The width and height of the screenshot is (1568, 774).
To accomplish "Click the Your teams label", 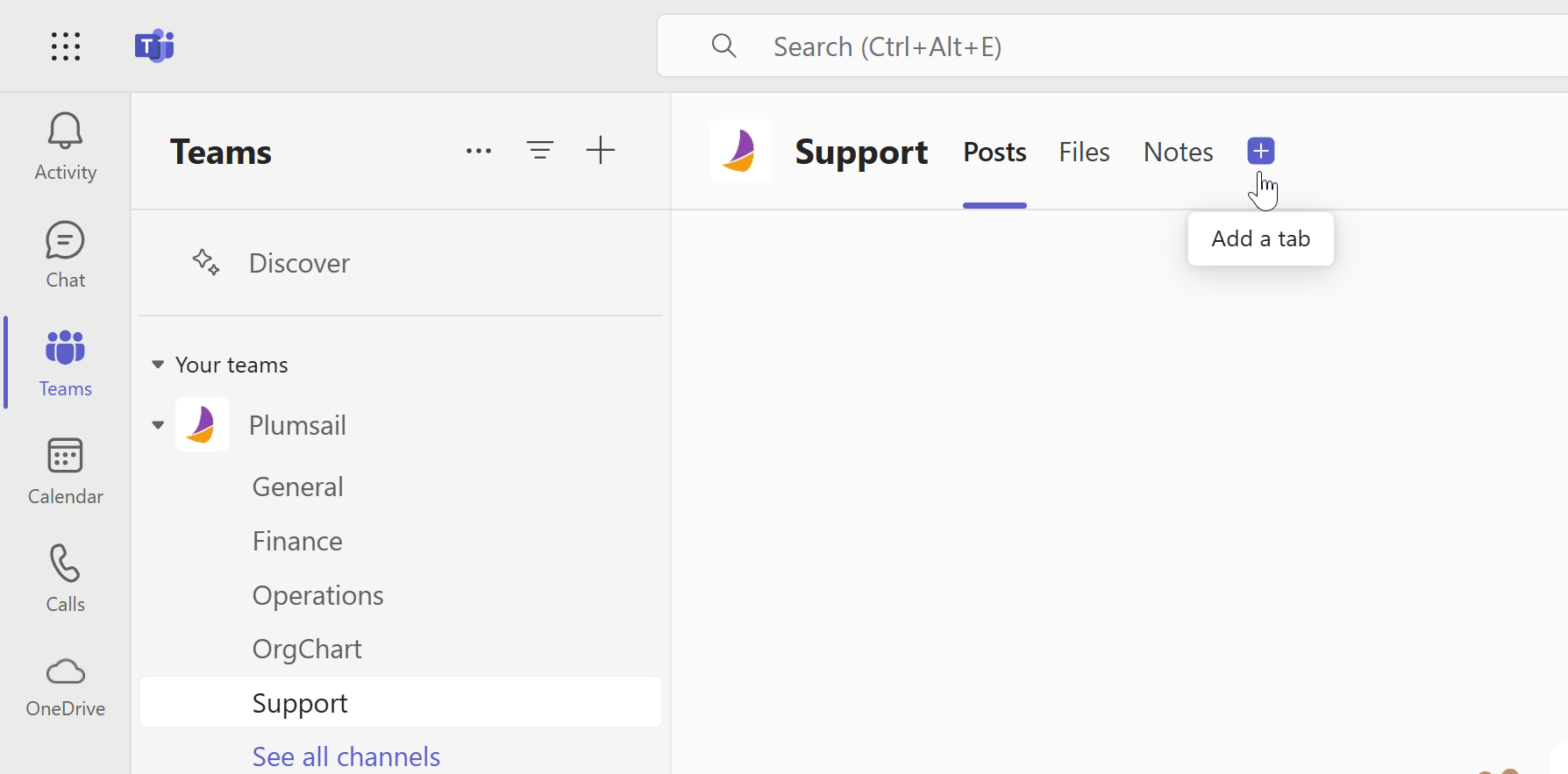I will pyautogui.click(x=232, y=365).
